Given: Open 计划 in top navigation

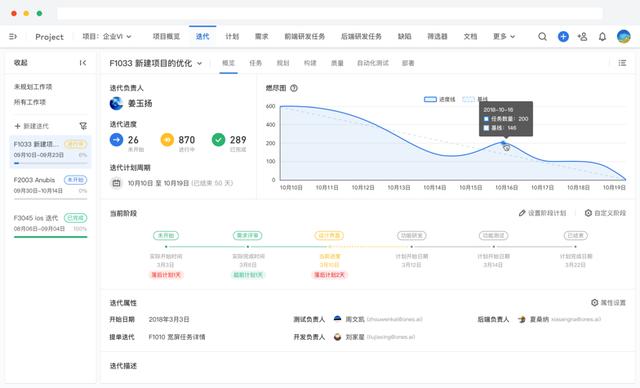Looking at the screenshot, I should tap(232, 37).
